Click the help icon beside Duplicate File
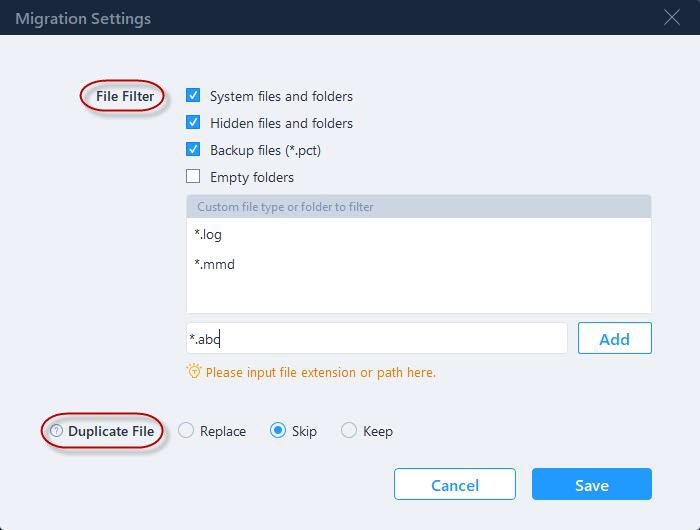Viewport: 700px width, 530px height. coord(57,431)
